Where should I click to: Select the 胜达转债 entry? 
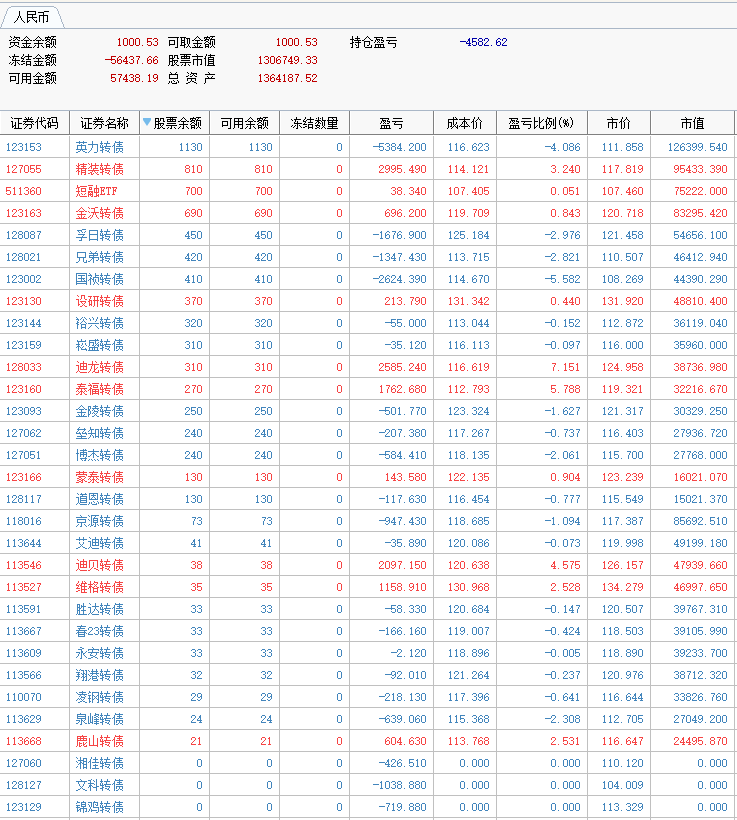pyautogui.click(x=99, y=609)
